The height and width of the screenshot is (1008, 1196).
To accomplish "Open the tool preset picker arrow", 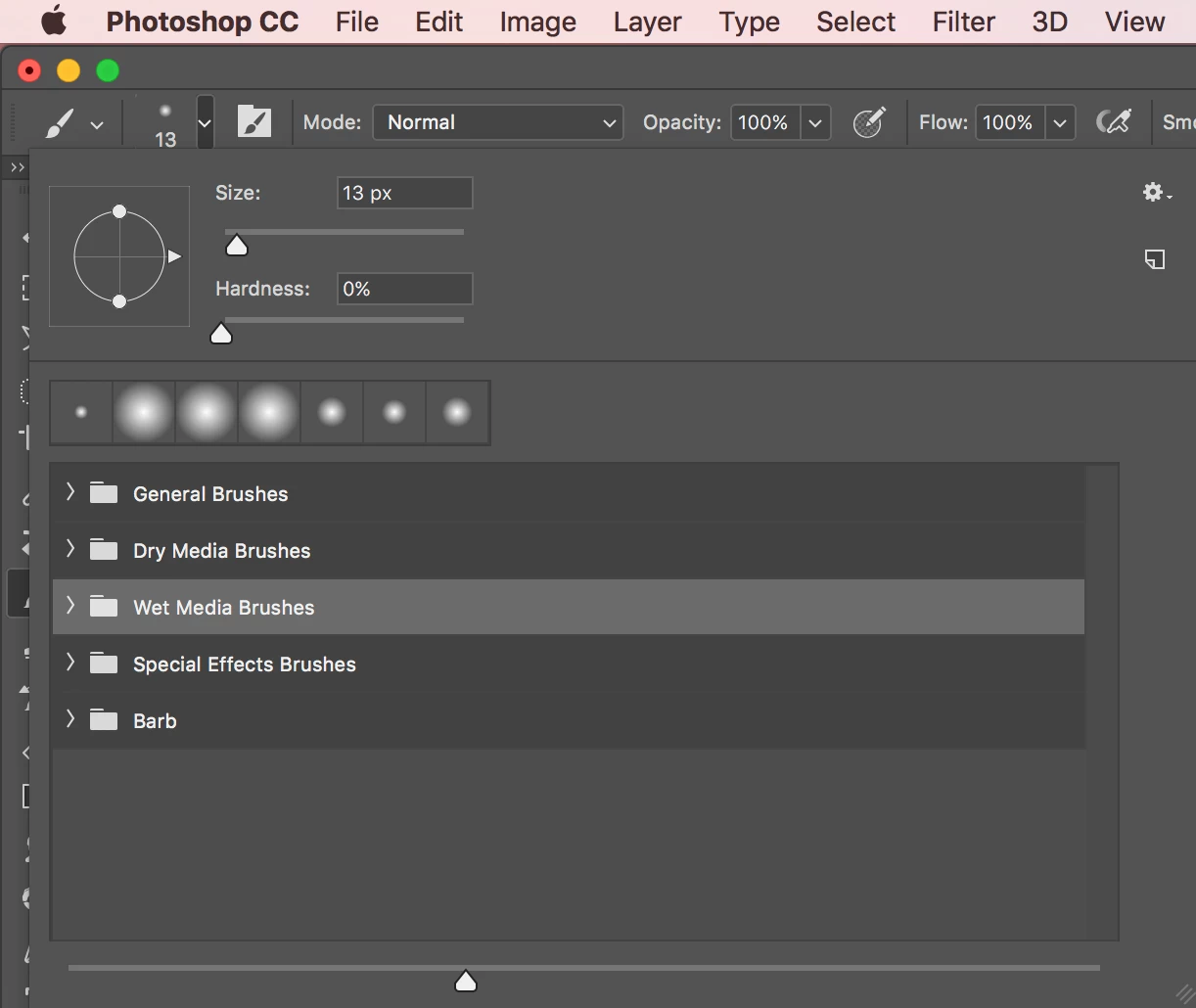I will point(97,124).
